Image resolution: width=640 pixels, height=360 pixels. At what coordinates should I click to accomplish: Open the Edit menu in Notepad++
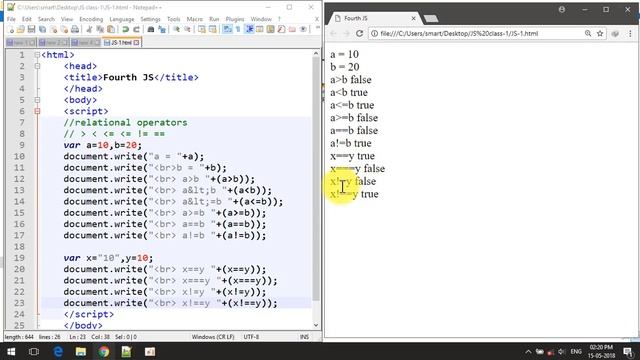(x=27, y=19)
